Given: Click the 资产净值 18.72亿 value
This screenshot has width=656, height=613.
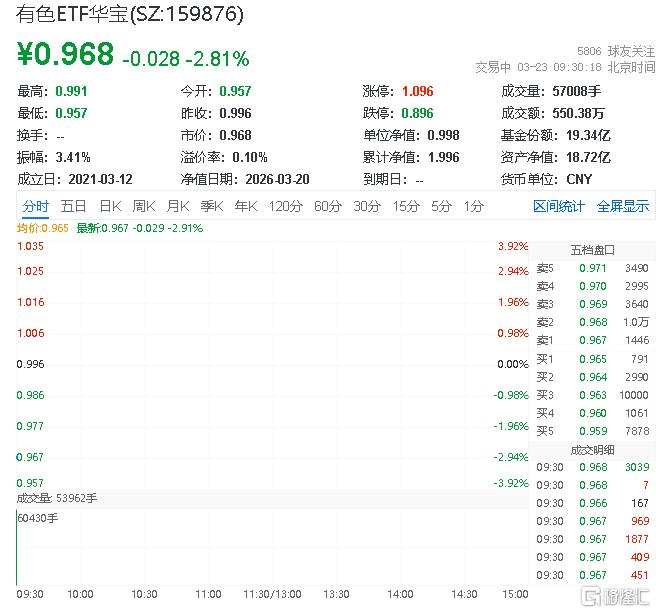Looking at the screenshot, I should click(x=588, y=158).
